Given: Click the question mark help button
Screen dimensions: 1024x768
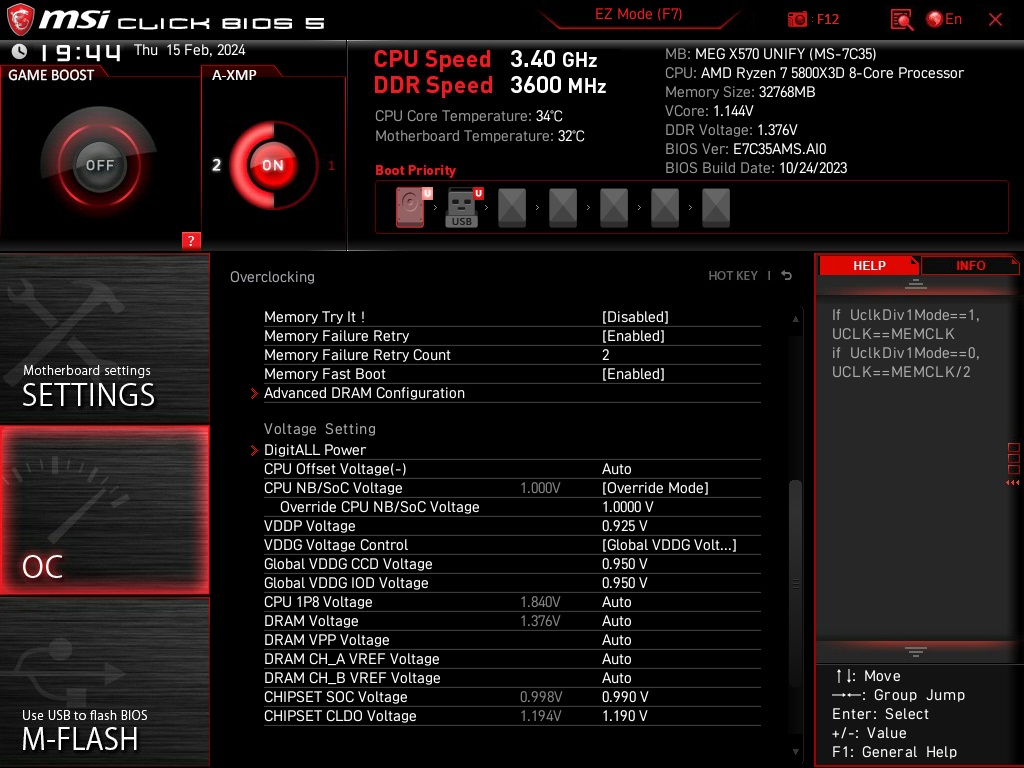Looking at the screenshot, I should [191, 240].
